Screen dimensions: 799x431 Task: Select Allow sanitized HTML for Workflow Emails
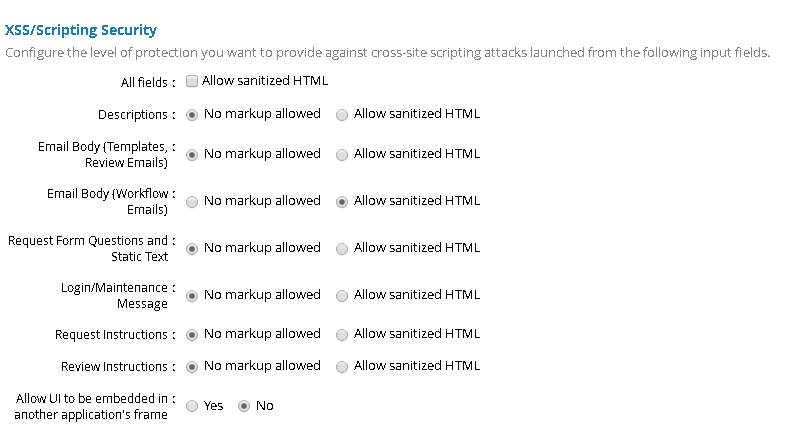point(342,201)
